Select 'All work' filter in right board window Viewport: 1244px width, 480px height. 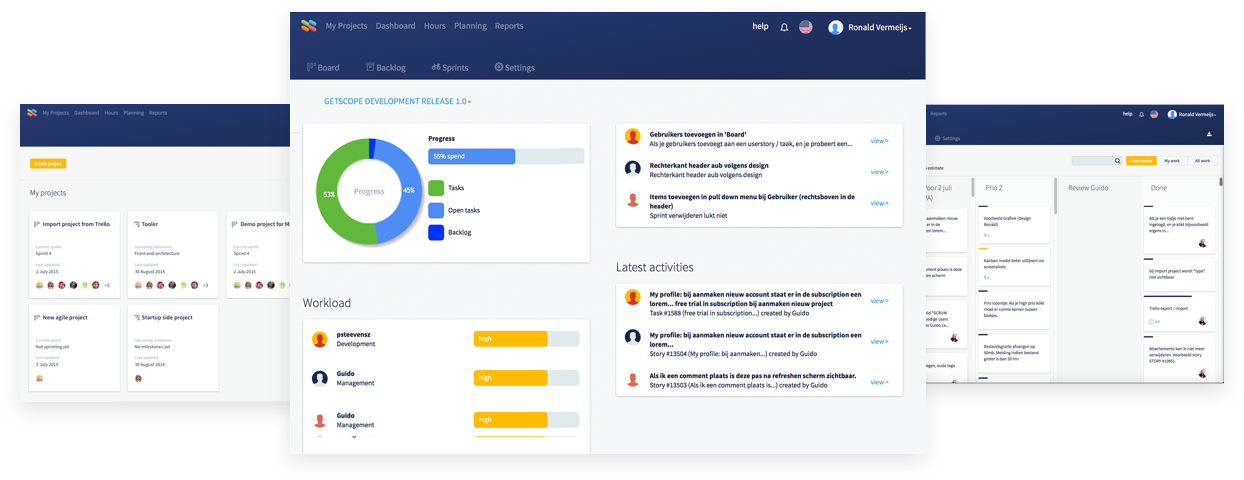tap(1203, 160)
